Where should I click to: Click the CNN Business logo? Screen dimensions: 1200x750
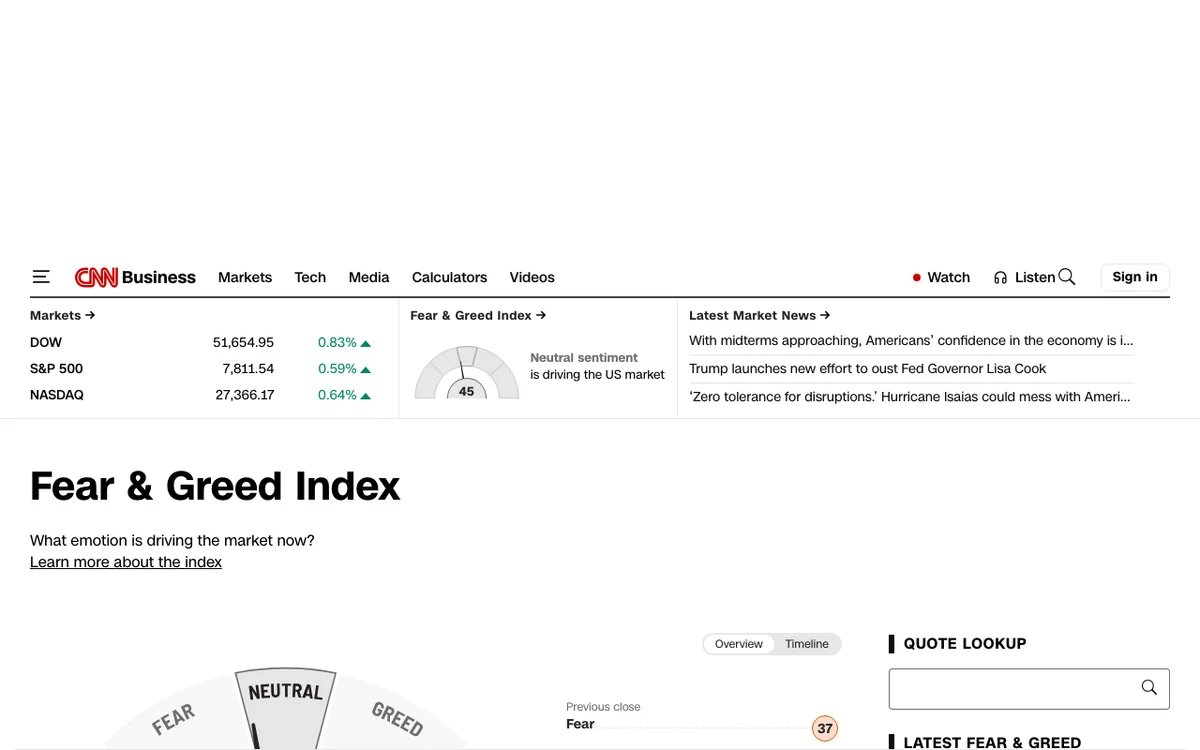click(x=135, y=277)
